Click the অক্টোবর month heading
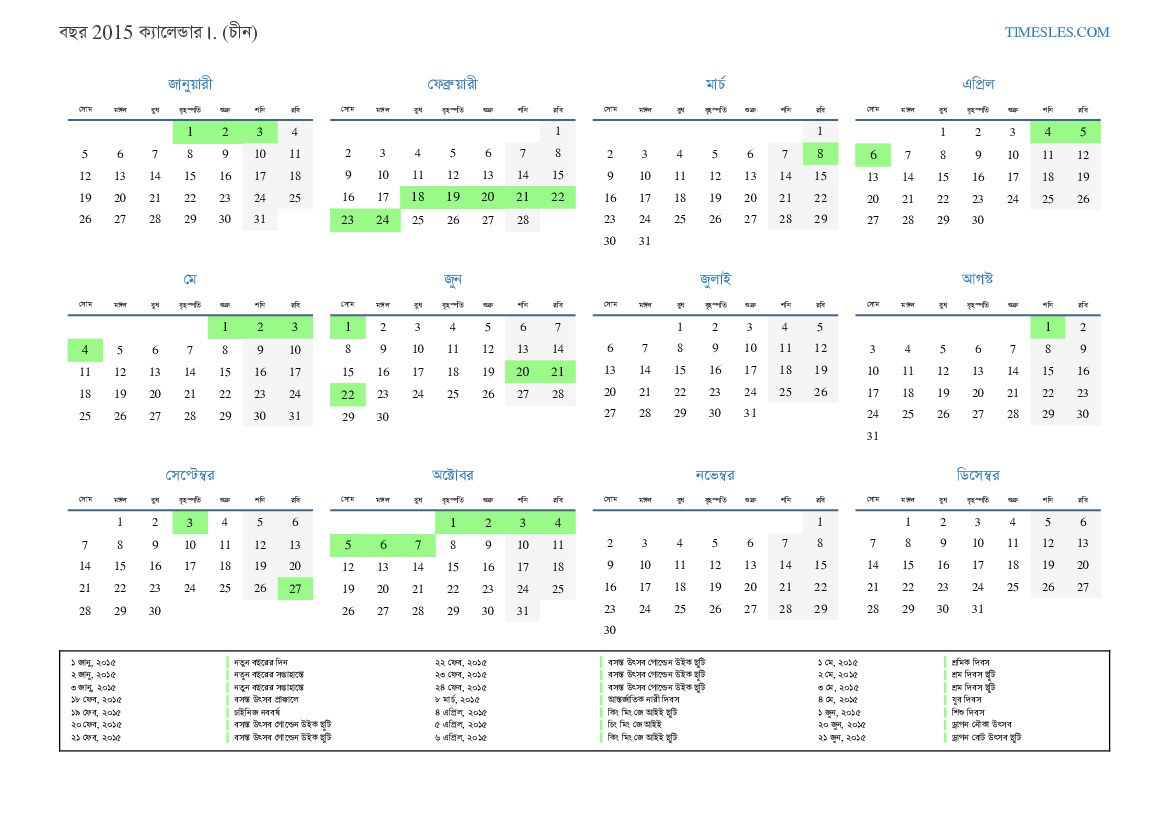The height and width of the screenshot is (827, 1169). click(x=452, y=474)
